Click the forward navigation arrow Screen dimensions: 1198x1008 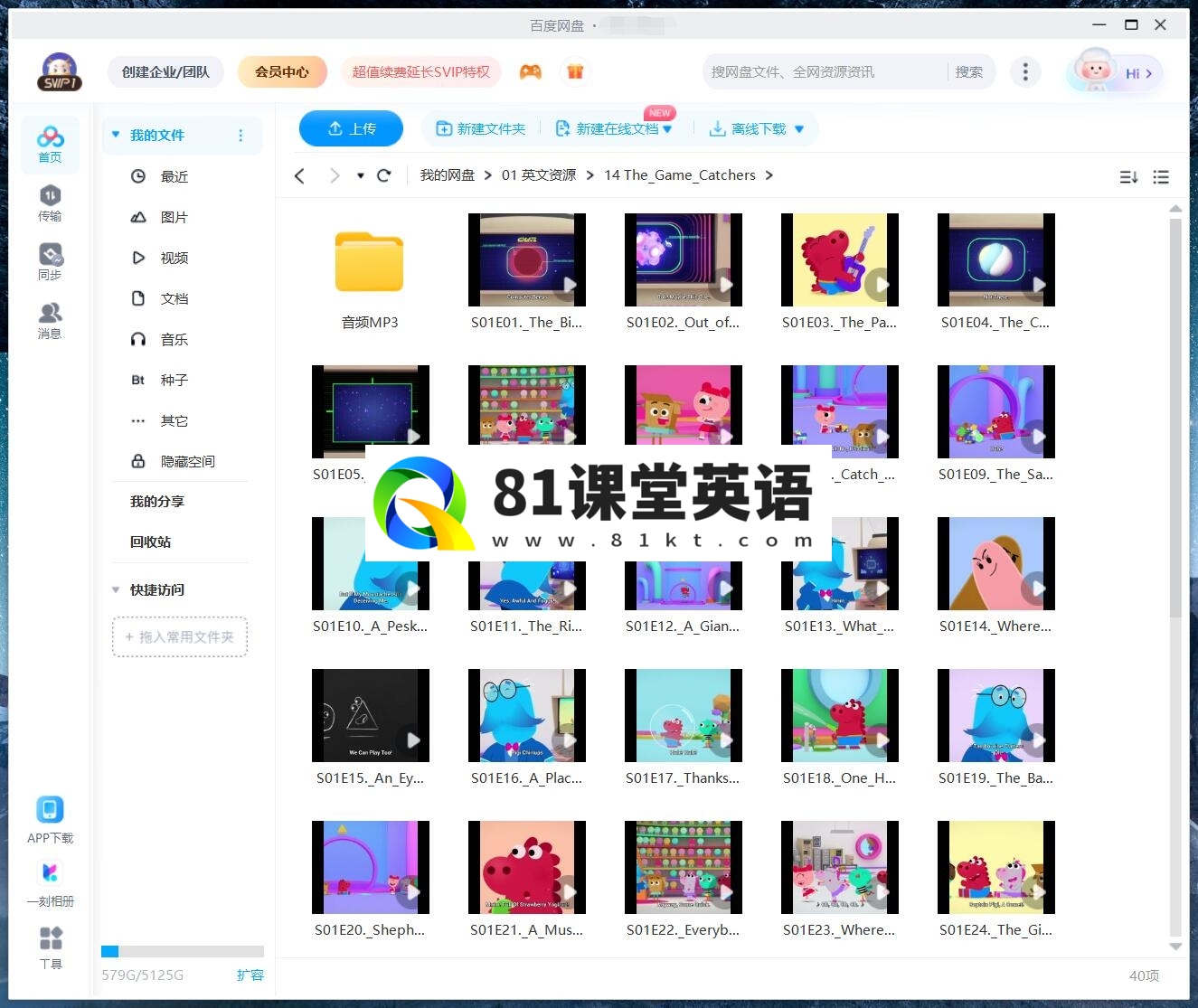[335, 175]
